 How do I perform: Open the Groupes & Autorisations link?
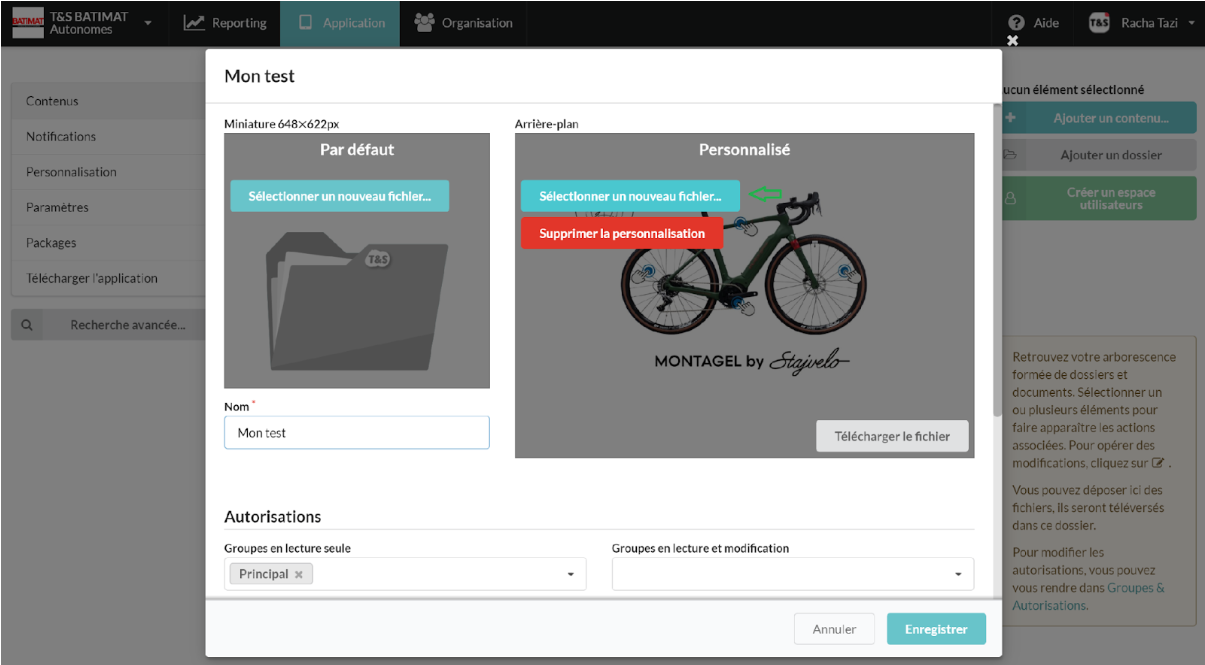[1088, 597]
